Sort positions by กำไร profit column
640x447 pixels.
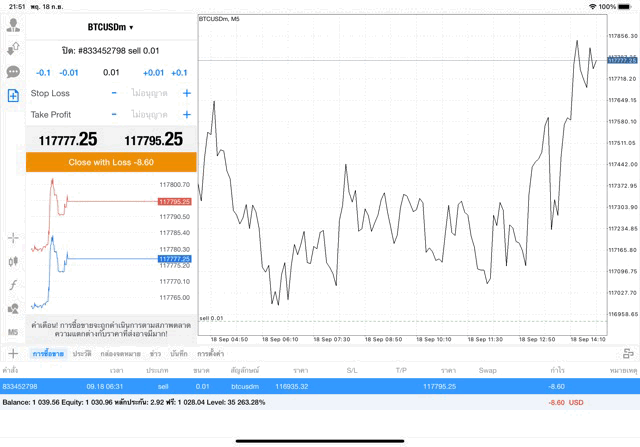point(557,370)
